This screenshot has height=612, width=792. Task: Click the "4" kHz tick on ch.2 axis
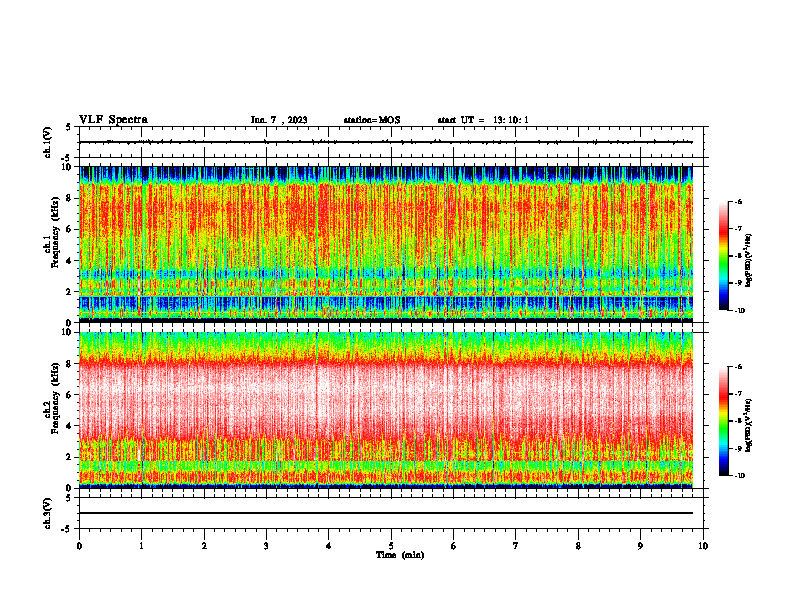pos(70,426)
